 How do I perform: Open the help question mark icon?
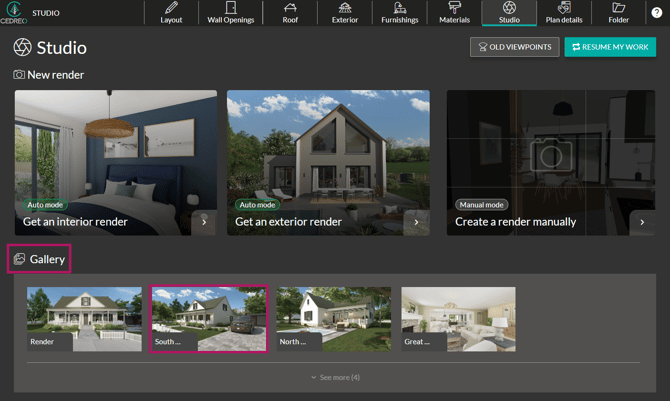tap(657, 13)
